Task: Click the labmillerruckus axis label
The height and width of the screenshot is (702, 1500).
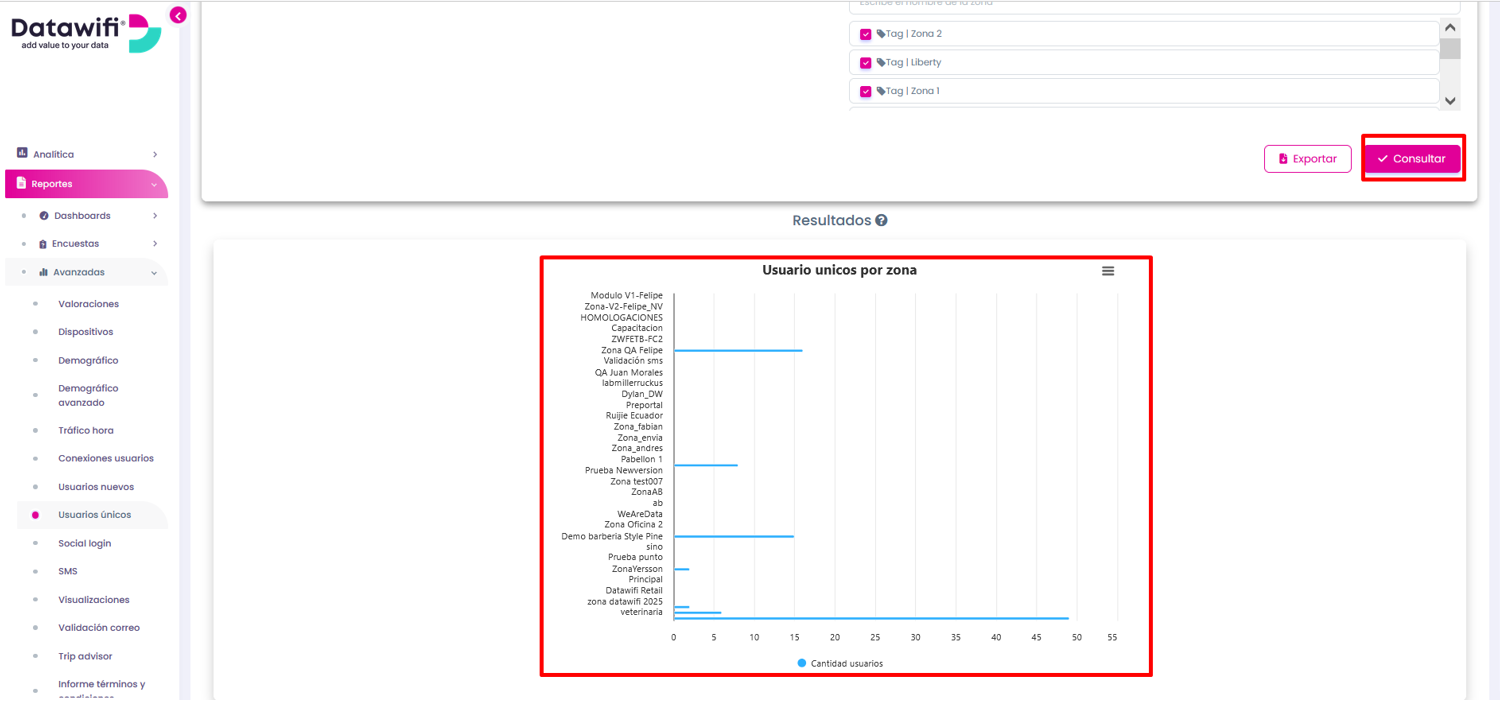Action: (632, 383)
